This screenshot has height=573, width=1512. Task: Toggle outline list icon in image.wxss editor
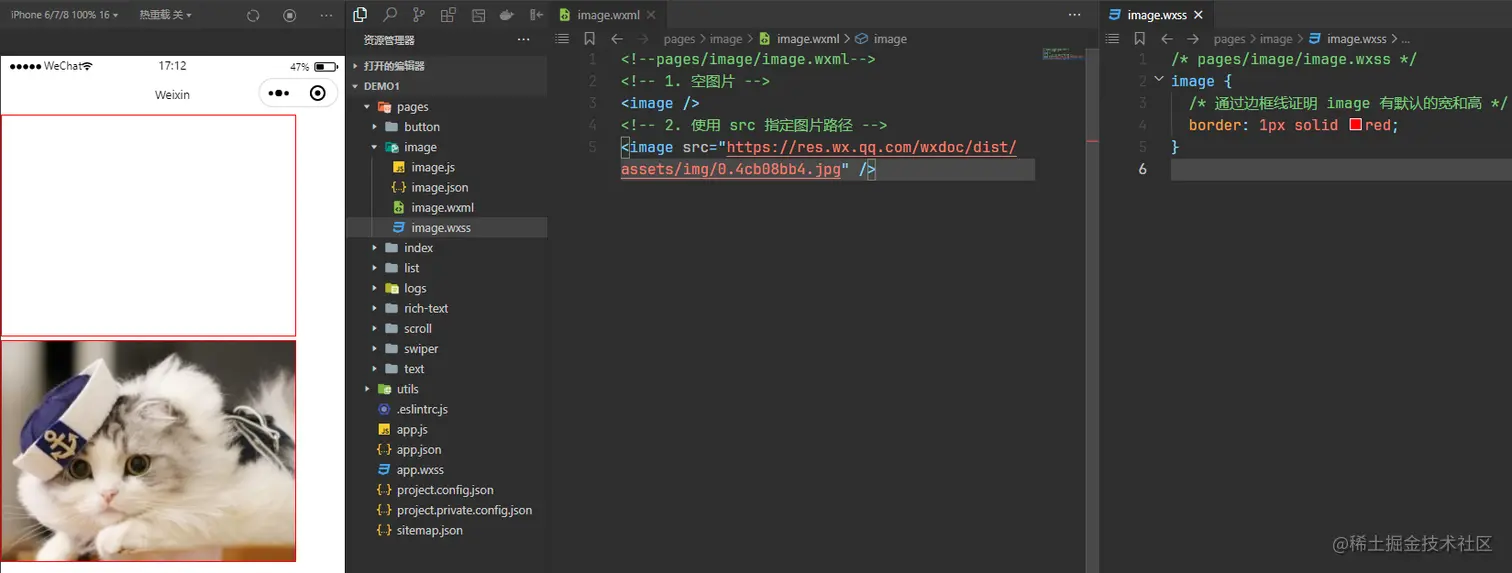pyautogui.click(x=1112, y=39)
